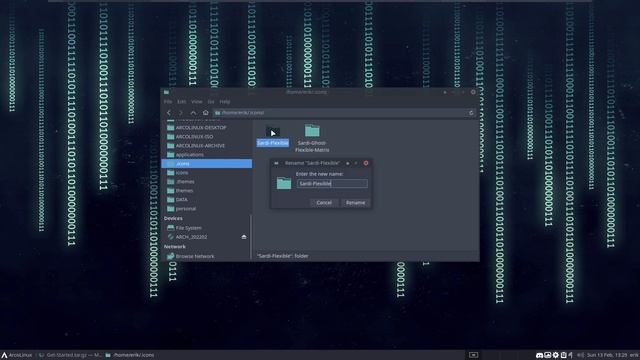
Task: Click the workspace switcher in panel
Action: coord(473,355)
